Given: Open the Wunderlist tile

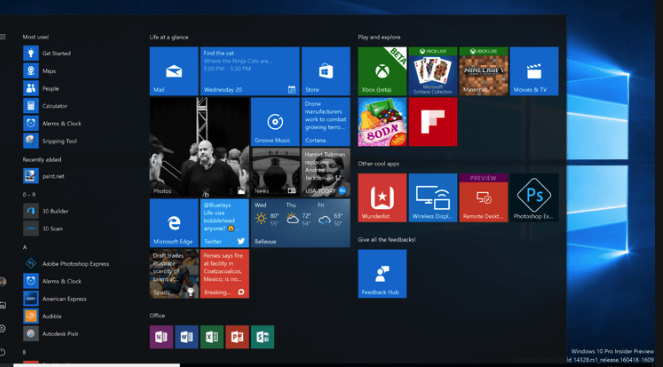Looking at the screenshot, I should (382, 197).
